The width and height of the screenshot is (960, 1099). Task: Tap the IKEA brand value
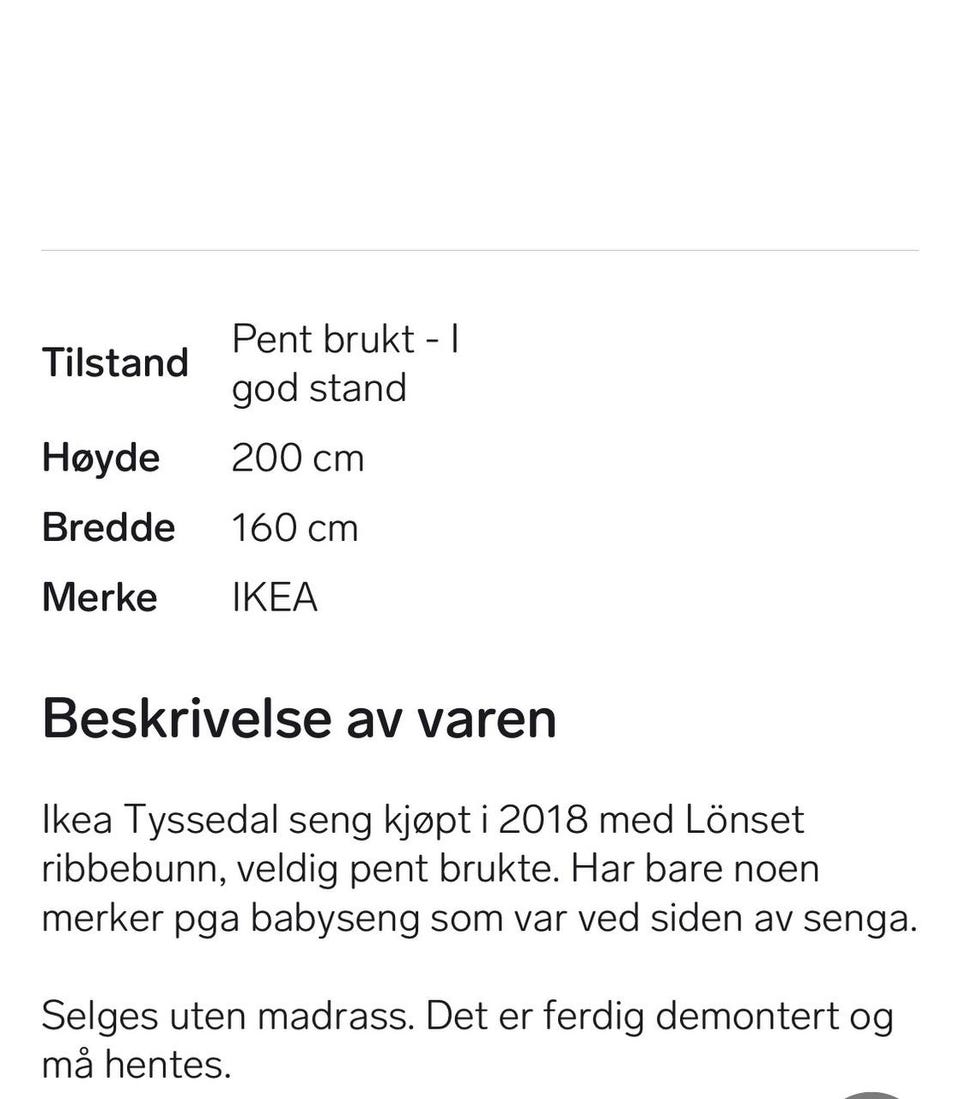(x=275, y=597)
